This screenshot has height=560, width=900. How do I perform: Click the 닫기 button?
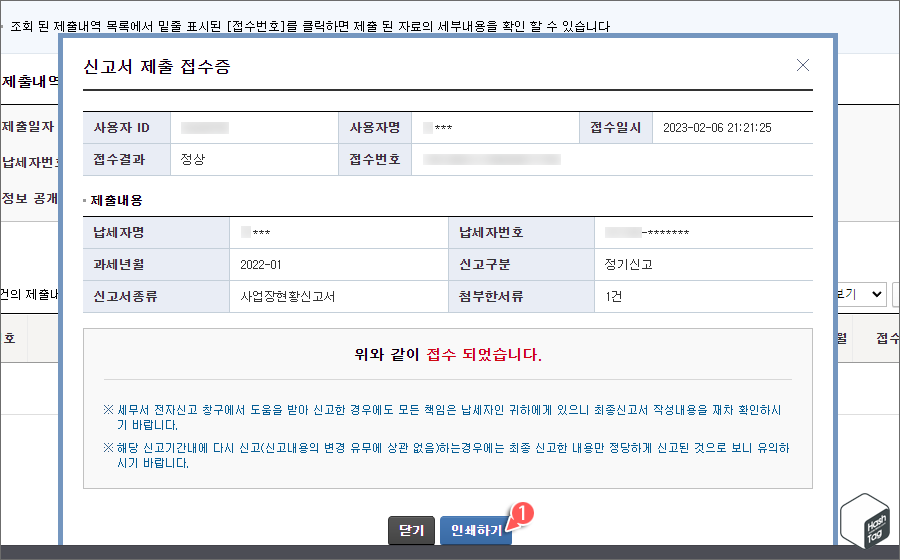412,530
